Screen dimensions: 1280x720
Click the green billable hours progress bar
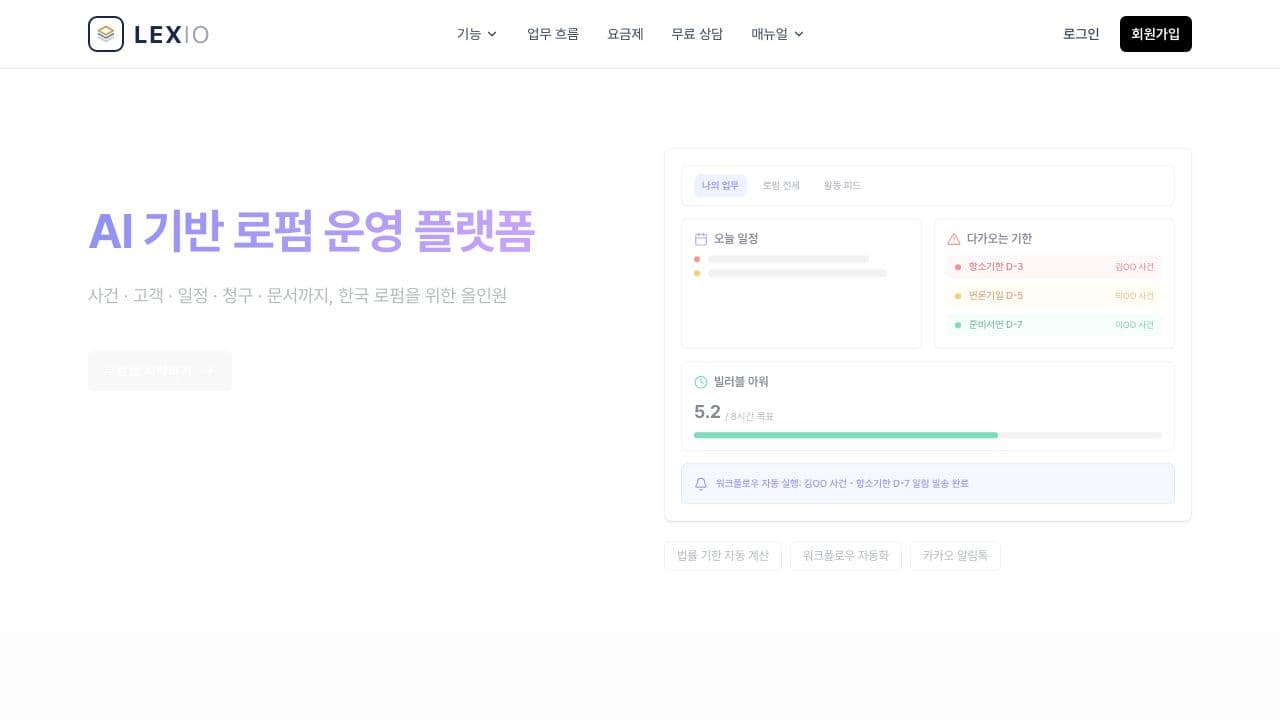pos(845,435)
